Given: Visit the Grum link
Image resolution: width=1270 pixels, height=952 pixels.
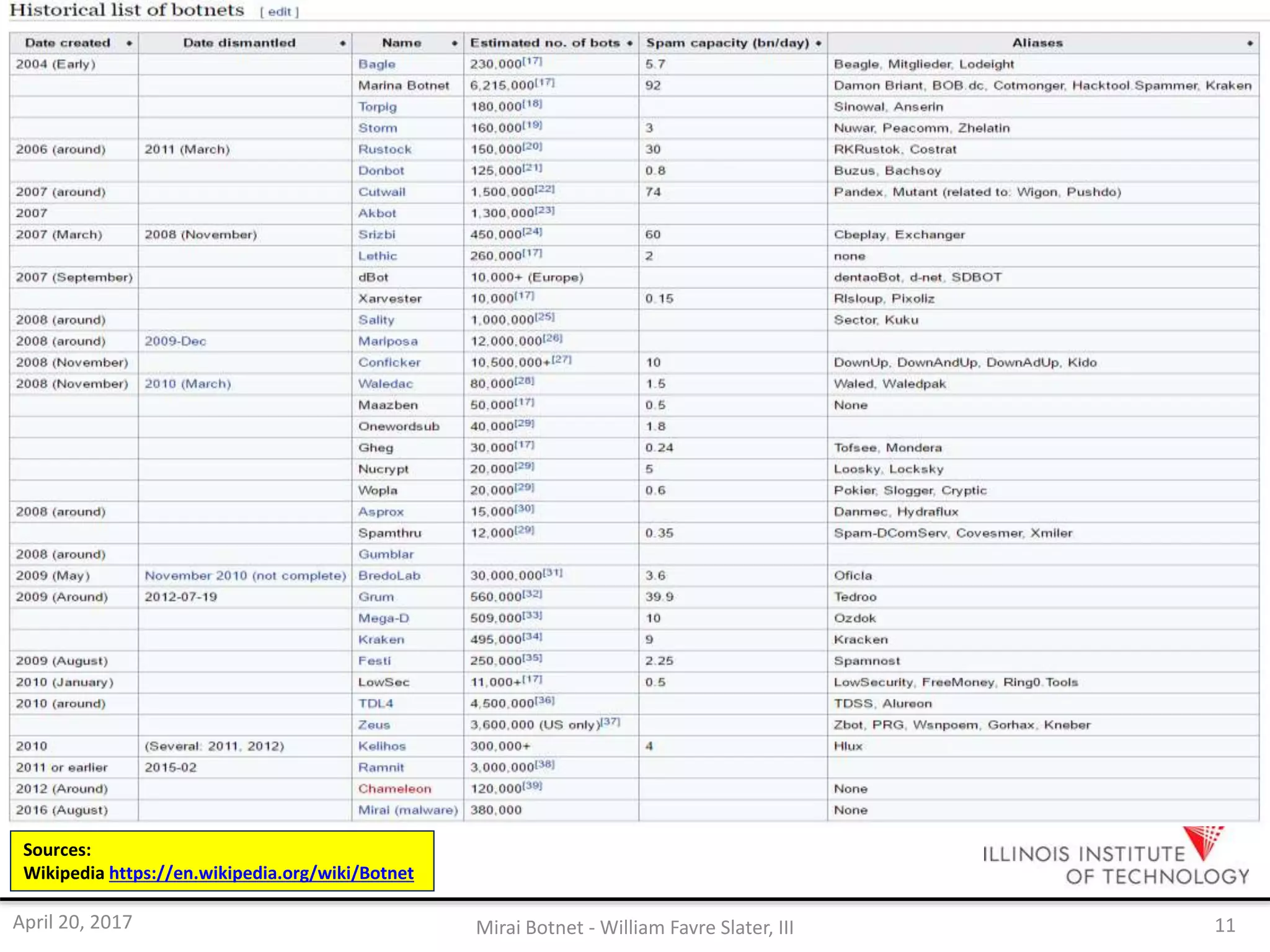Looking at the screenshot, I should point(376,597).
